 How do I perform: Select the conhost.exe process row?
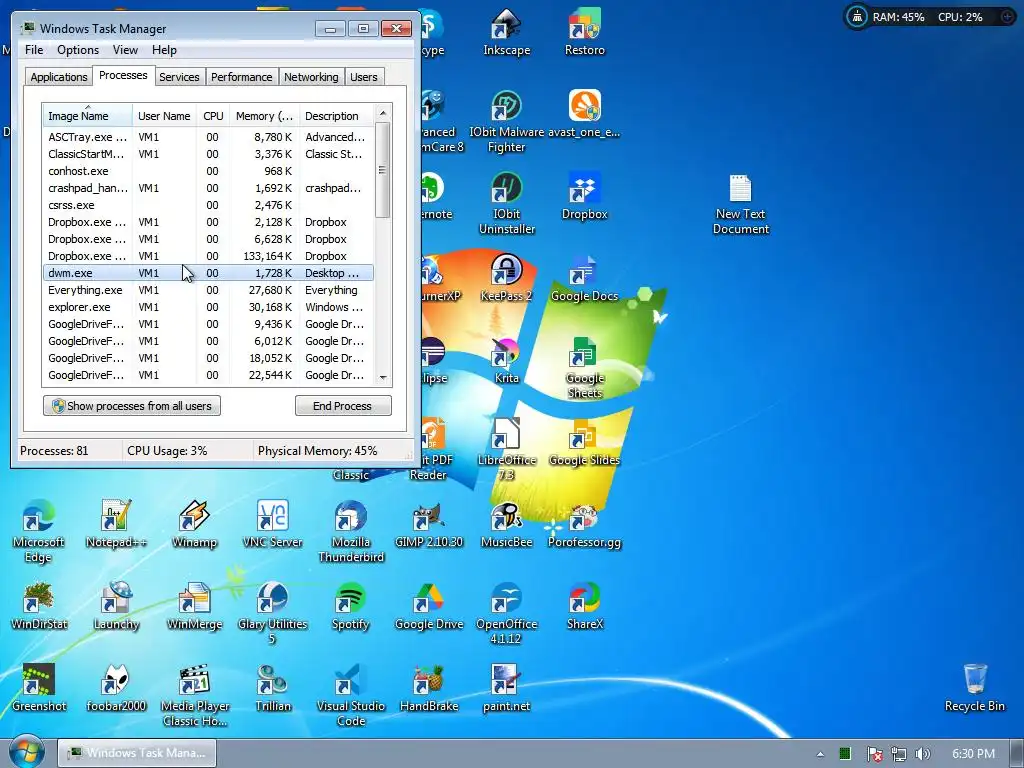pyautogui.click(x=208, y=171)
